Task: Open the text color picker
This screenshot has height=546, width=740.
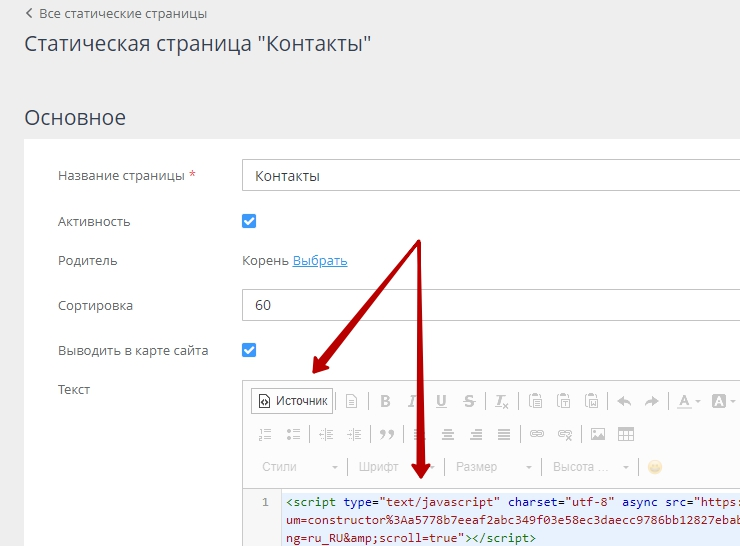Action: 688,401
